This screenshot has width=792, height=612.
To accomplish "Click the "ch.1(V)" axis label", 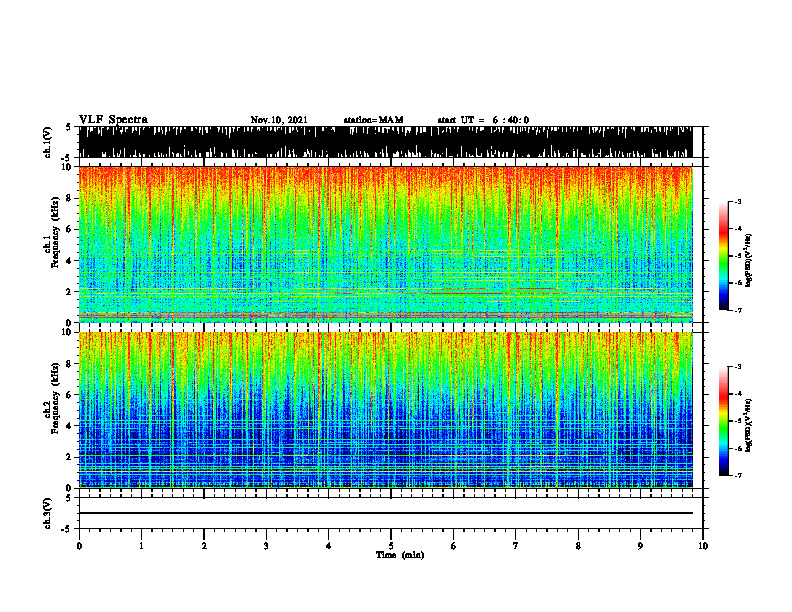I will click(47, 142).
